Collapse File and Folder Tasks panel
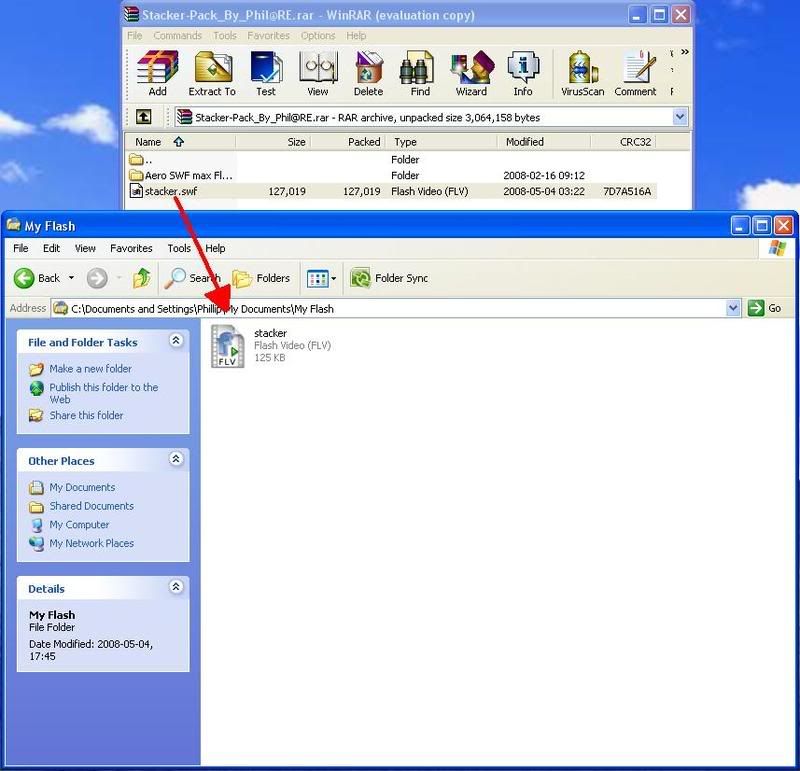Image resolution: width=800 pixels, height=771 pixels. tap(176, 340)
